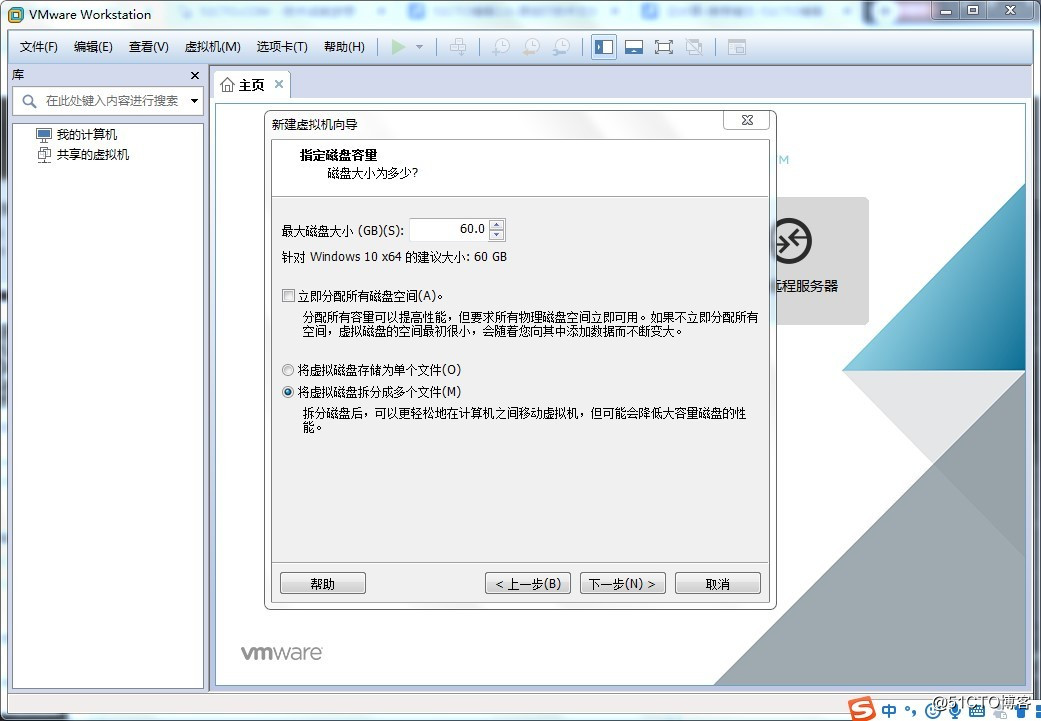Screen dimensions: 1041x721
Task: Click the full screen mode icon
Action: pos(664,46)
